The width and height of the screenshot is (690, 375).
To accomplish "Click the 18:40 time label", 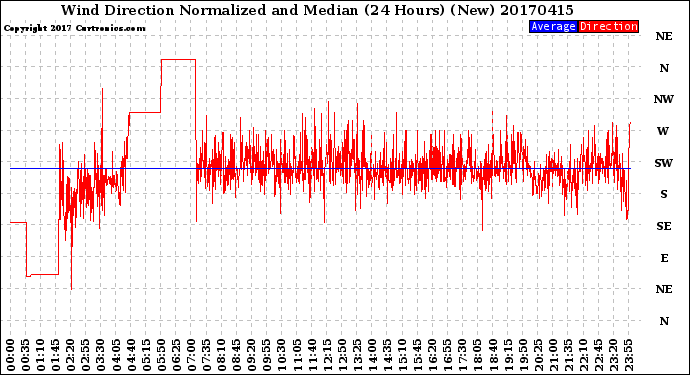I will 493,355.
